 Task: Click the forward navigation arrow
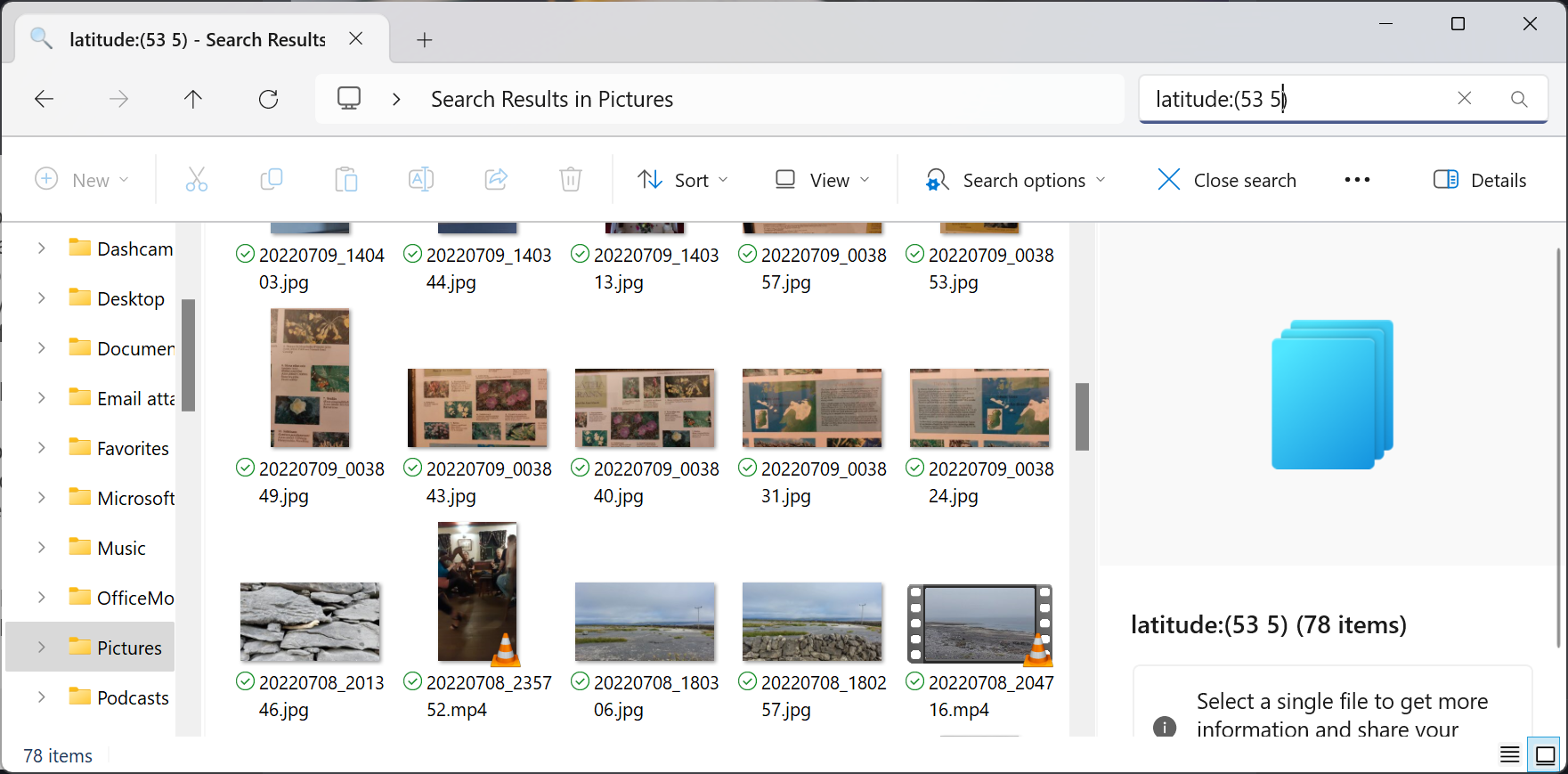(x=118, y=99)
